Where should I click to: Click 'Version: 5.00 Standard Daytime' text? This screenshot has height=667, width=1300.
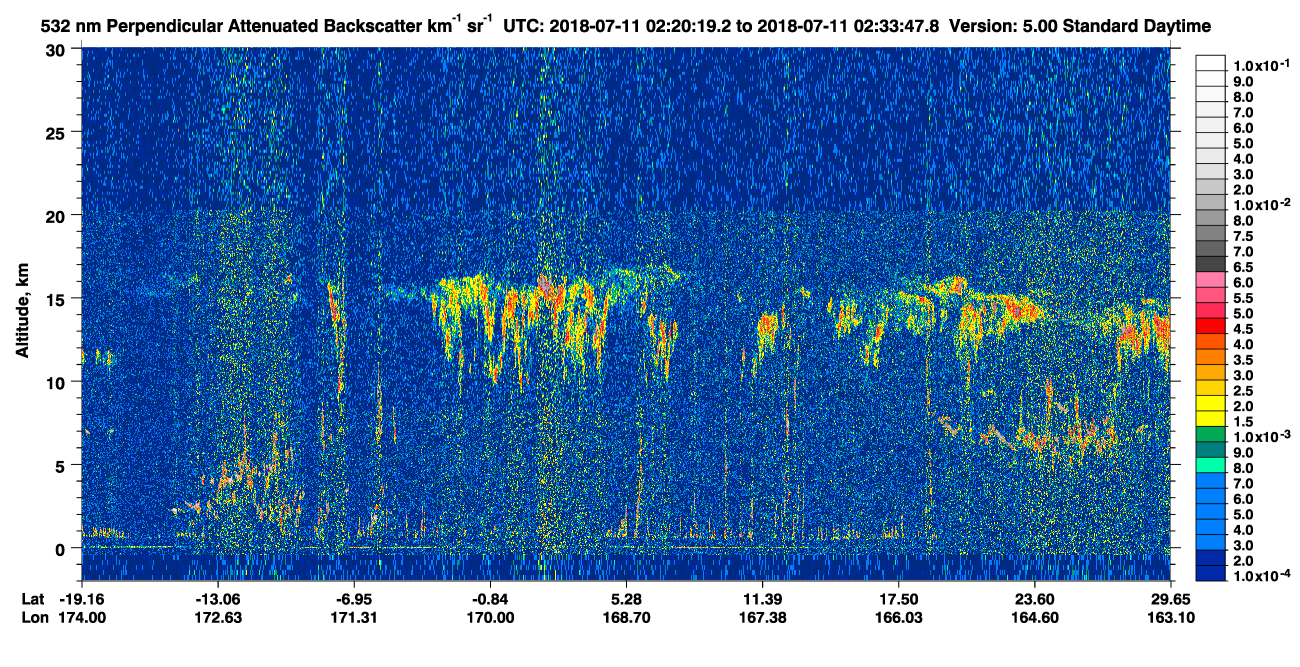pos(1078,25)
